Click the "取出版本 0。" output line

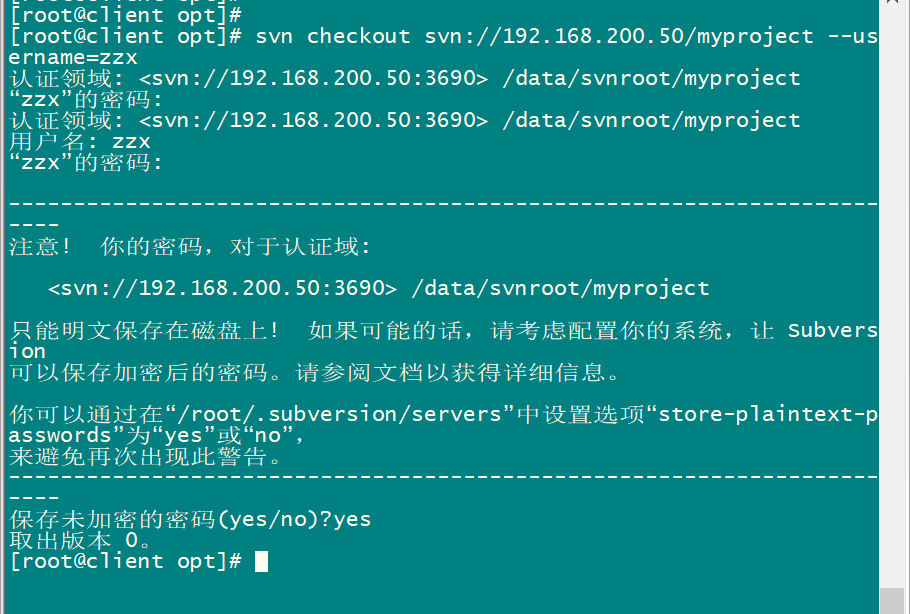pyautogui.click(x=80, y=540)
